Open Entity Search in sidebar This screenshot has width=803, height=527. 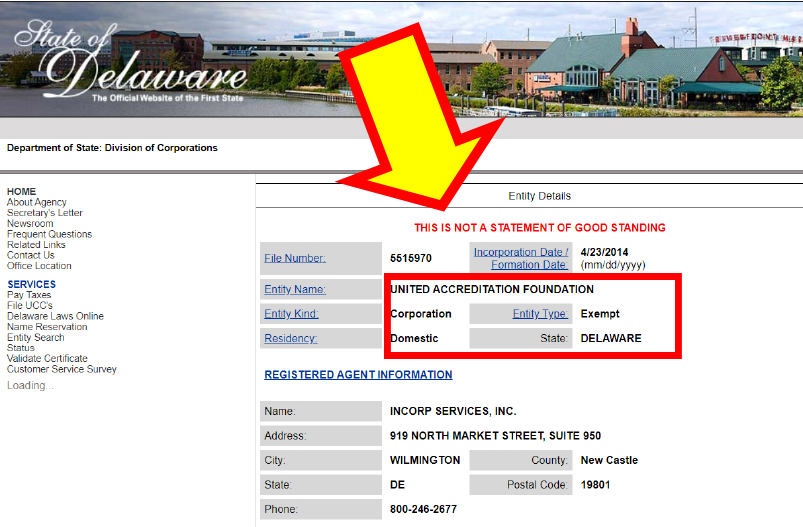[x=36, y=337]
